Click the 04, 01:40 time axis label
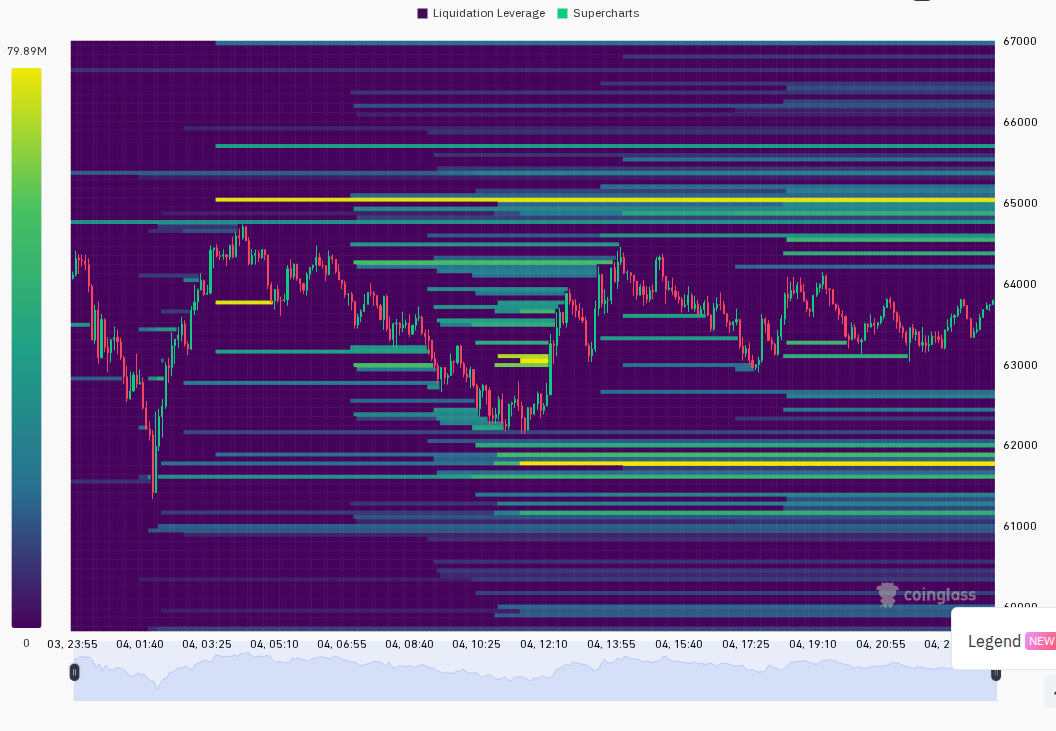 [x=139, y=644]
